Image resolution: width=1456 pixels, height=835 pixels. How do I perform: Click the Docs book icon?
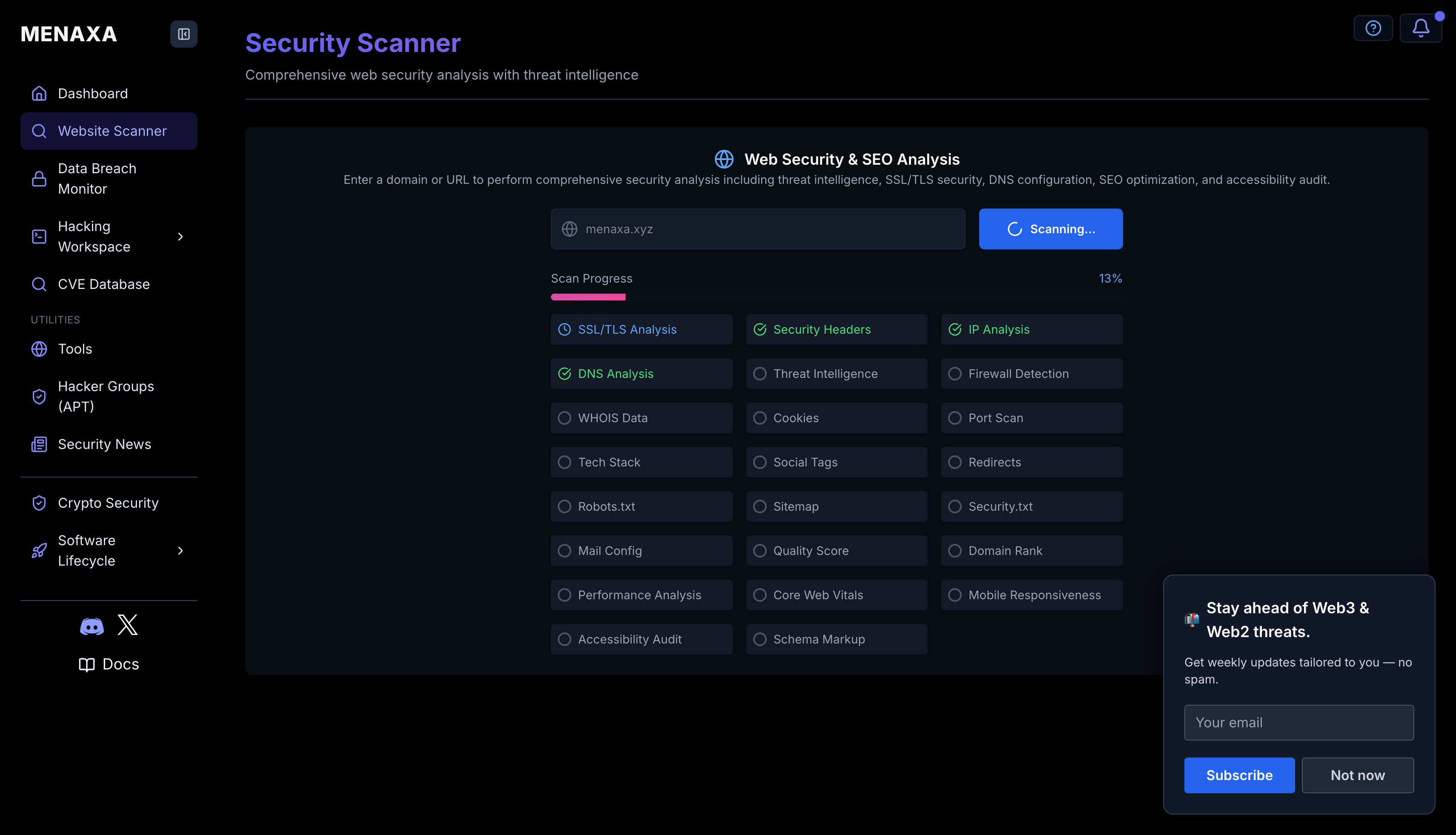pyautogui.click(x=86, y=665)
